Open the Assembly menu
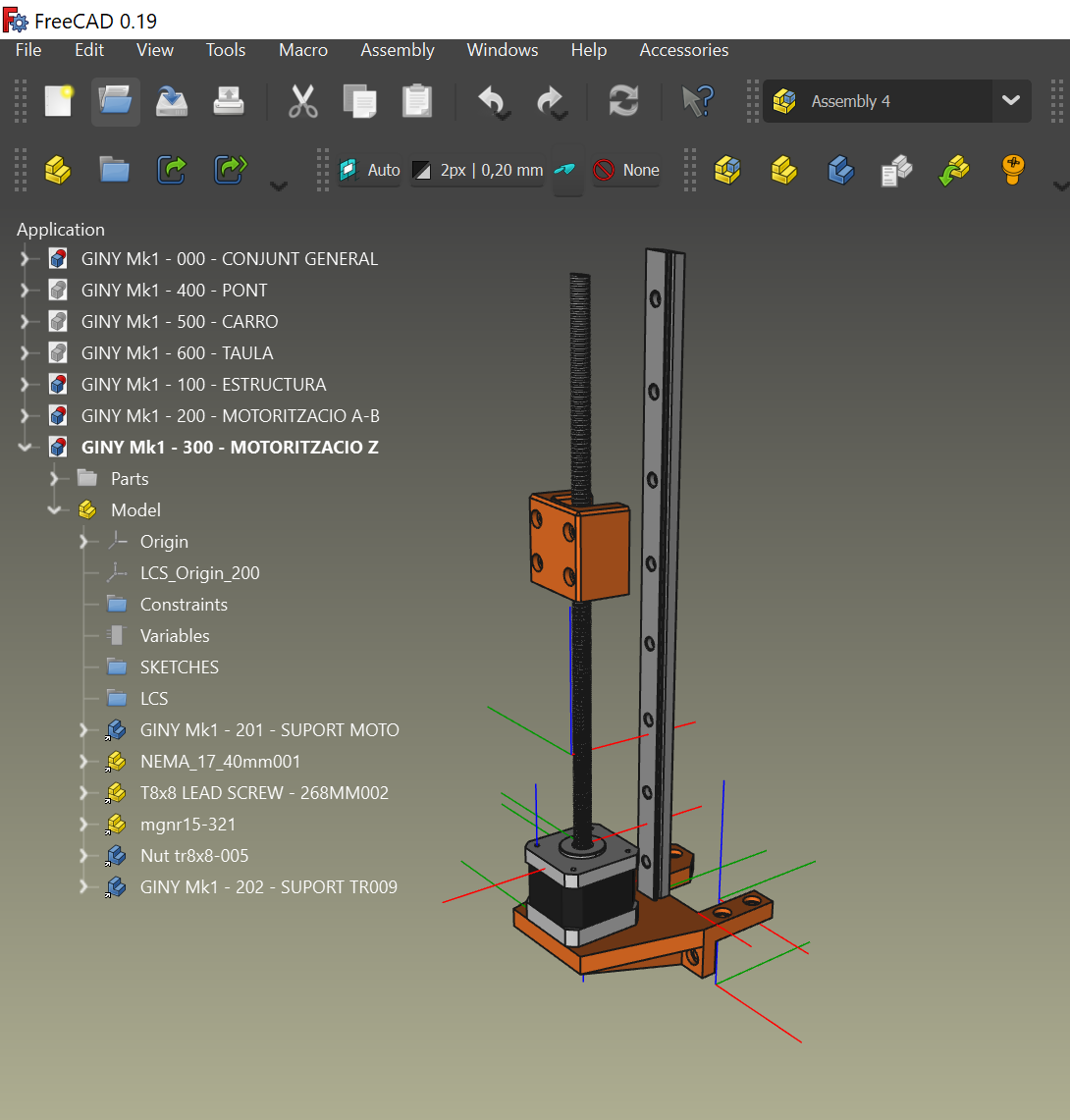Viewport: 1070px width, 1120px height. pyautogui.click(x=397, y=49)
